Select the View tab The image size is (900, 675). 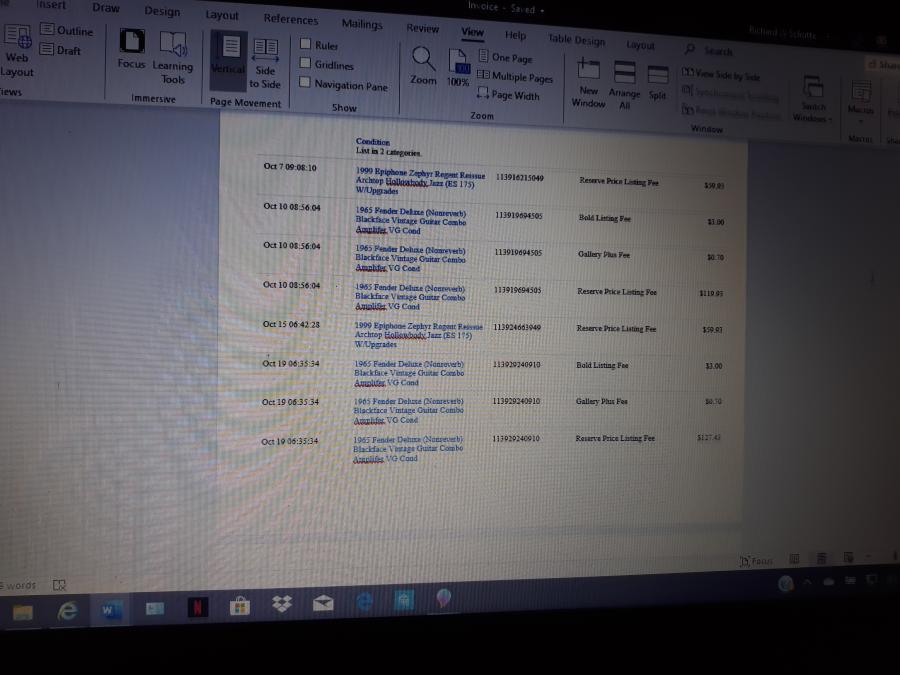[x=472, y=32]
